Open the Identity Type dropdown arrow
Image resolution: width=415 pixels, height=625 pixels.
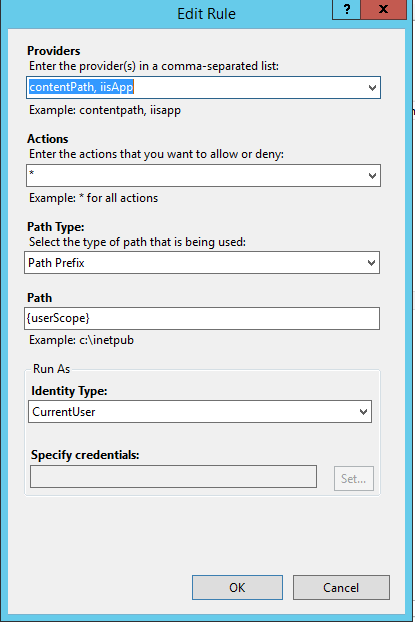363,412
